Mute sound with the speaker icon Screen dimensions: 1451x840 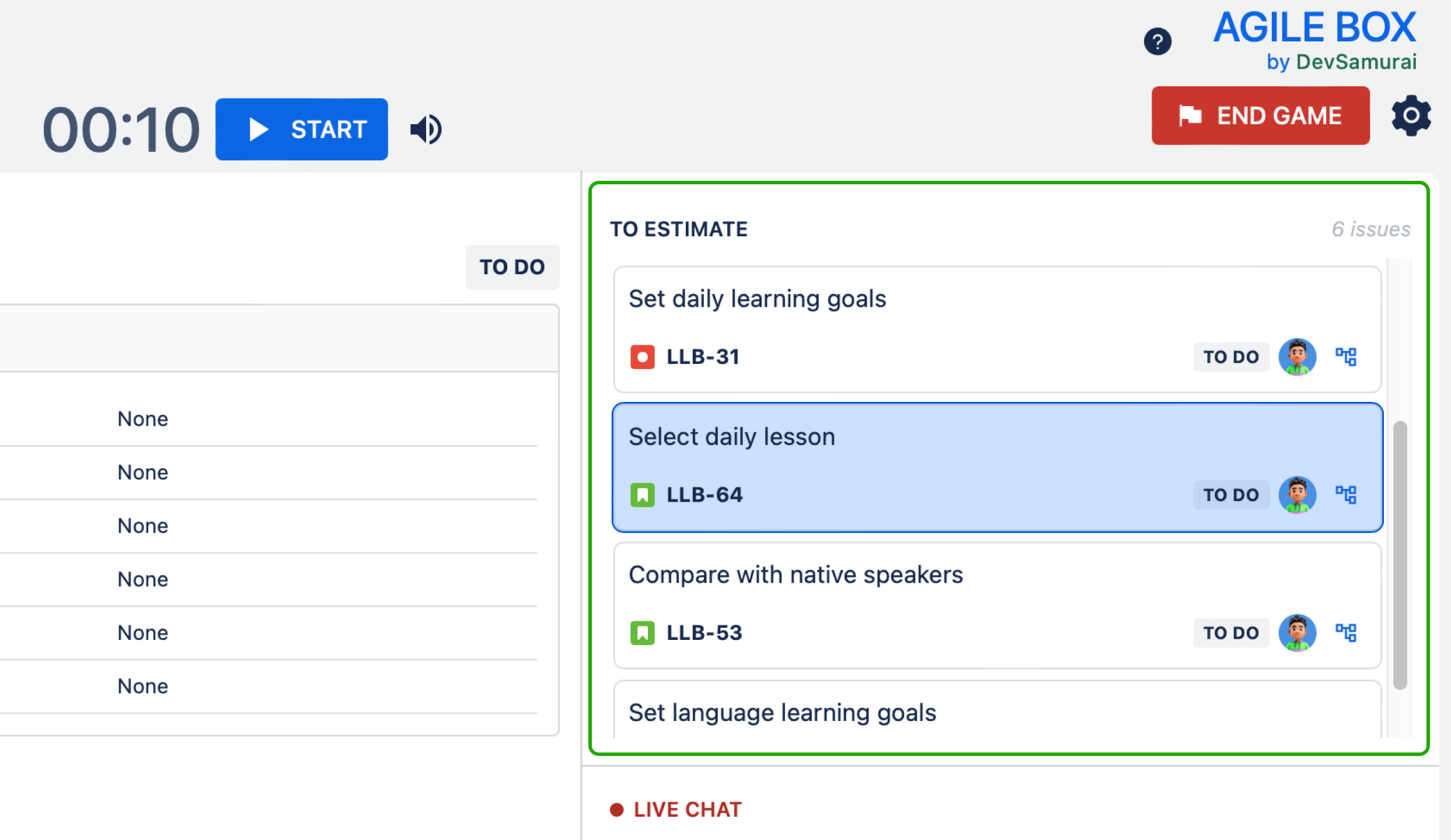pyautogui.click(x=426, y=129)
